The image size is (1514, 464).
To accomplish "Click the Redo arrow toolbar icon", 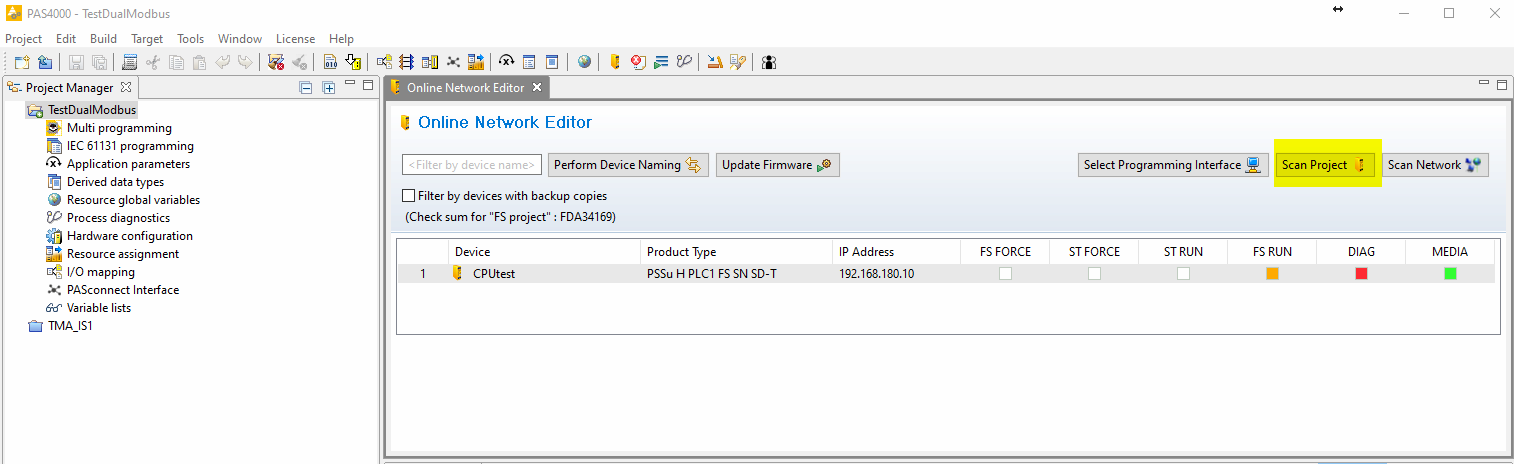I will pos(245,62).
